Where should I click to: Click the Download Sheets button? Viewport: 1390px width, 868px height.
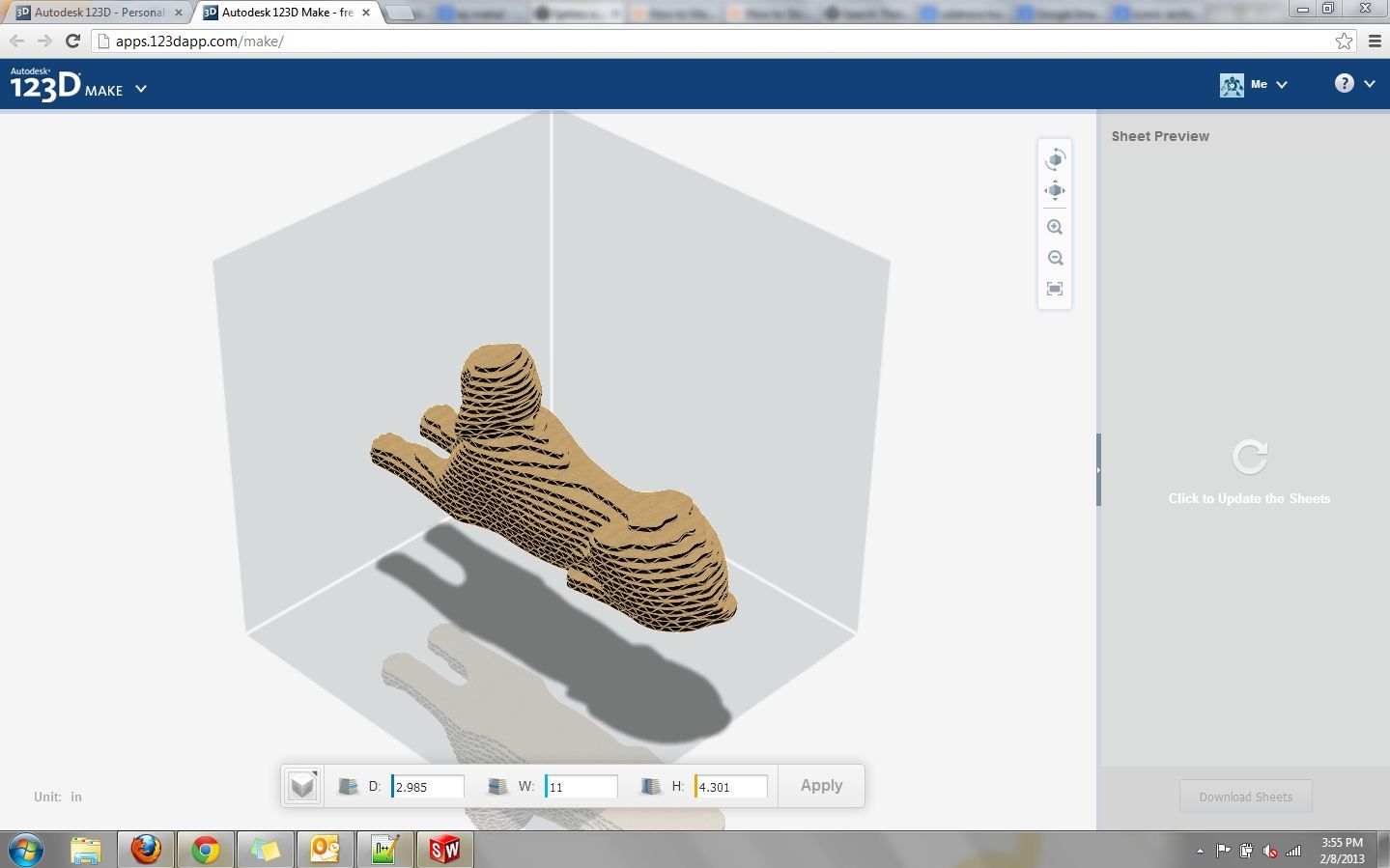click(x=1245, y=796)
